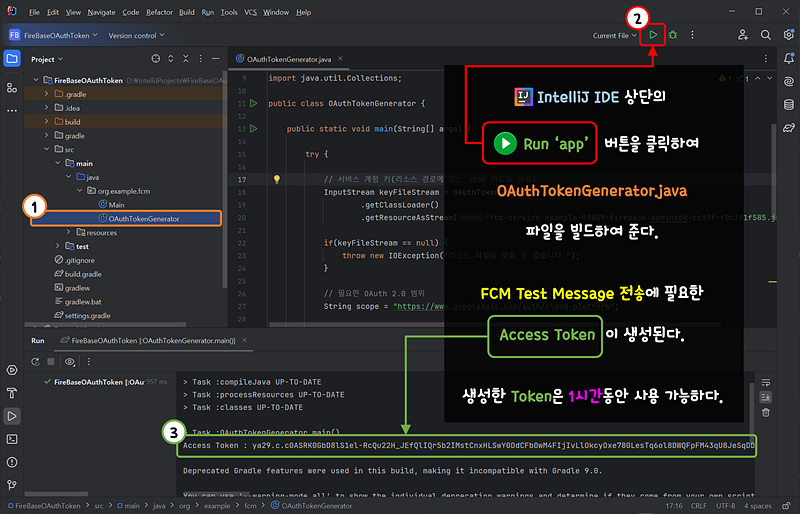Screen dimensions: 800x514
Task: Open the Project tool window icon
Action: 12,59
